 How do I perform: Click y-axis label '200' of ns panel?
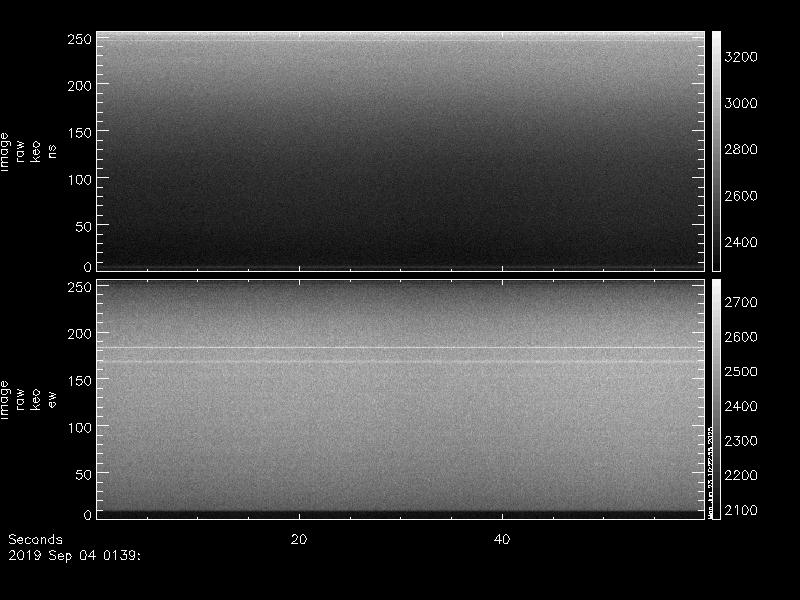coord(80,86)
